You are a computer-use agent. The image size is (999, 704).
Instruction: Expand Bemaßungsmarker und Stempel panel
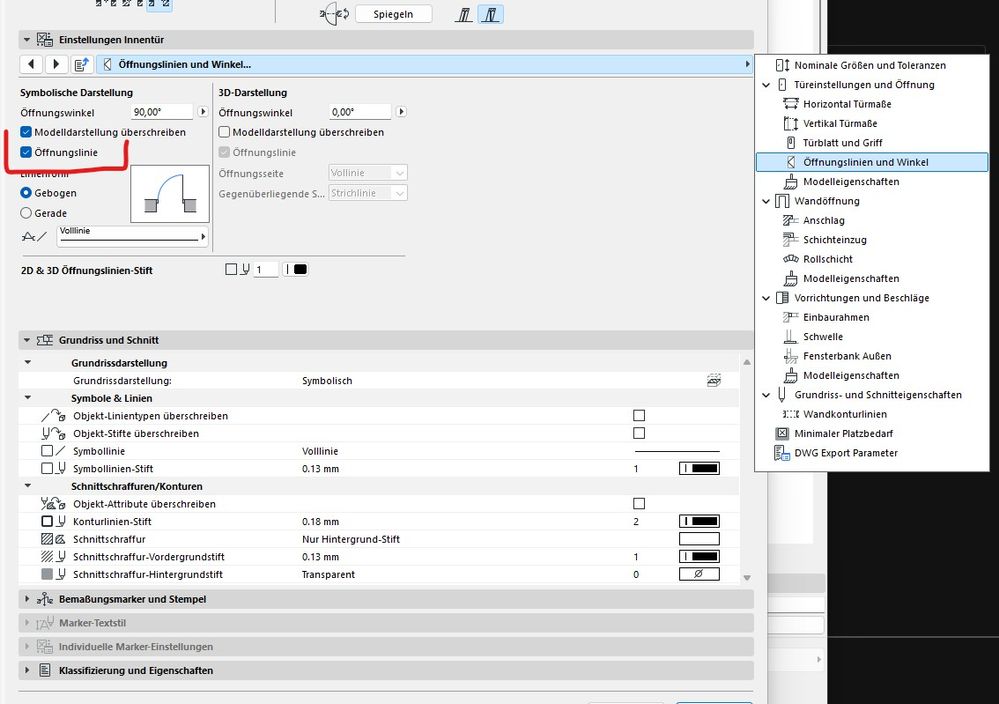point(27,599)
